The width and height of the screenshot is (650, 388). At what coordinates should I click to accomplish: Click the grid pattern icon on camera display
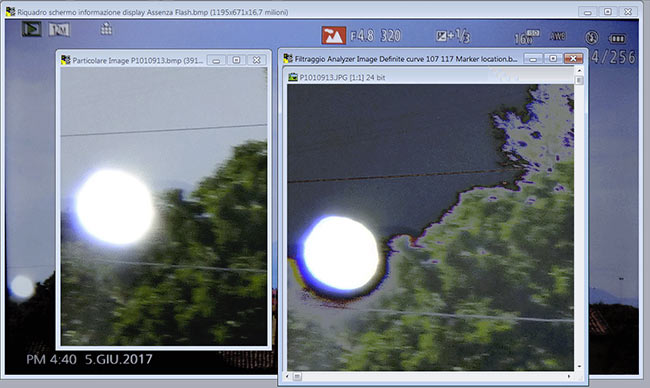(x=106, y=28)
